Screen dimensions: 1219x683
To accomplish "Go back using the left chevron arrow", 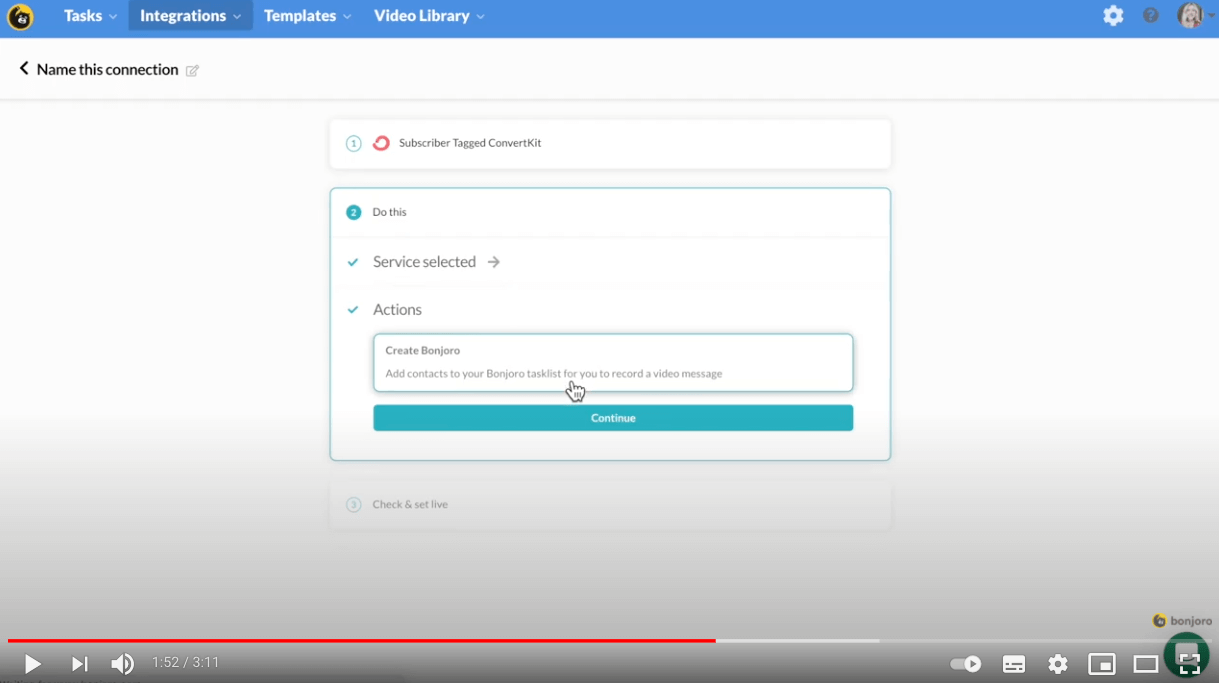I will pyautogui.click(x=24, y=69).
